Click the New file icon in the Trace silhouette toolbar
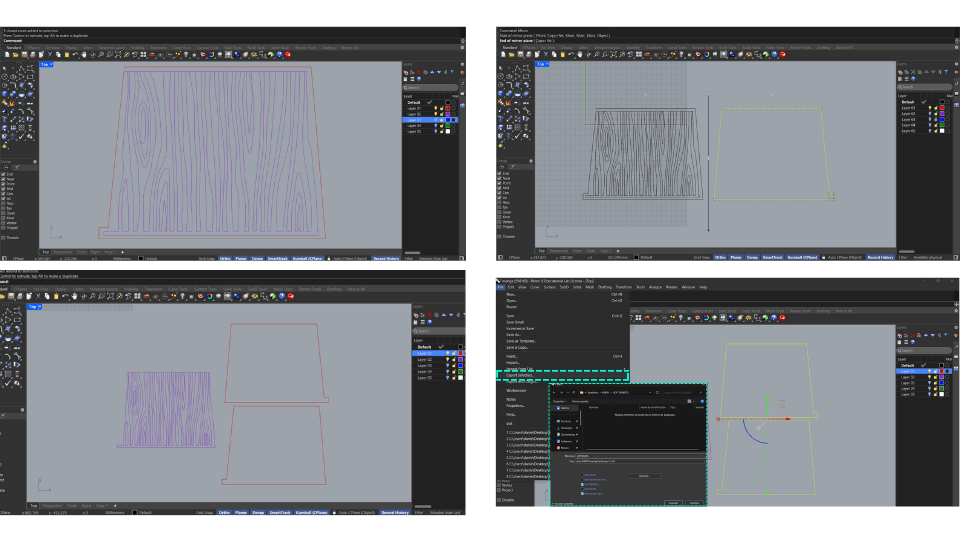The height and width of the screenshot is (540, 960). pyautogui.click(x=6, y=55)
